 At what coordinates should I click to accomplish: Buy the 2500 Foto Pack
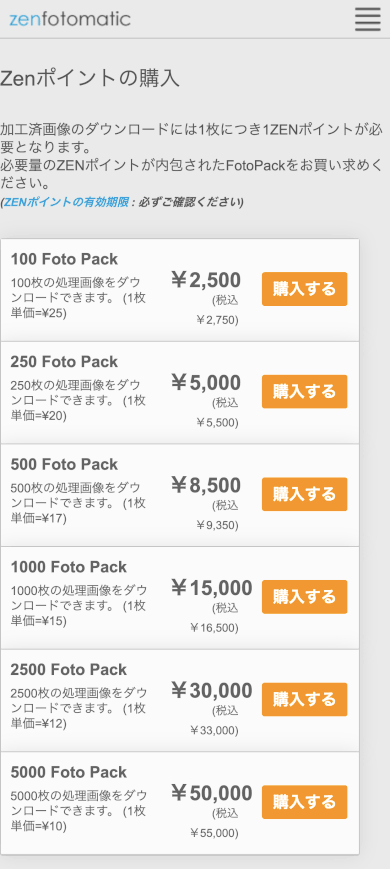(x=305, y=699)
